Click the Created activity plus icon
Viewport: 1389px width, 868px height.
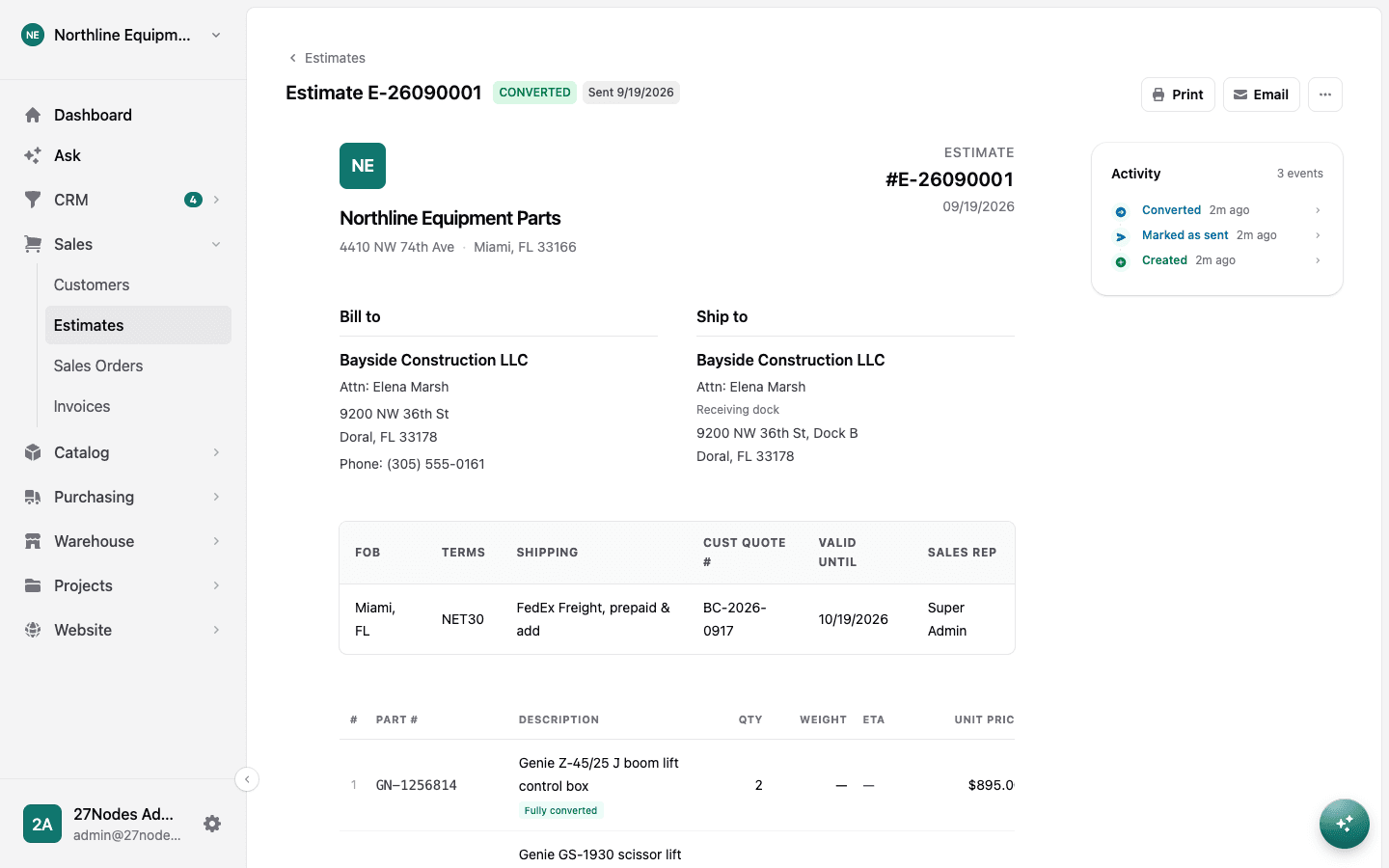coord(1121,261)
